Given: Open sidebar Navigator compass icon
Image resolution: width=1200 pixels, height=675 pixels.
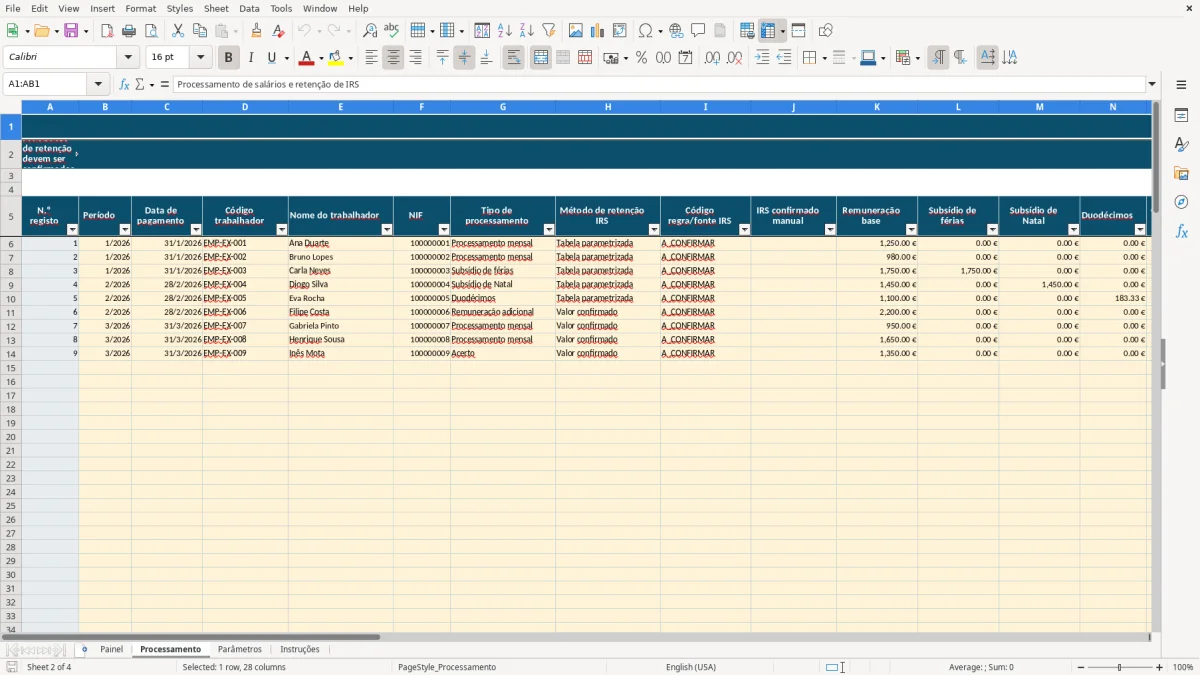Looking at the screenshot, I should pos(1181,202).
